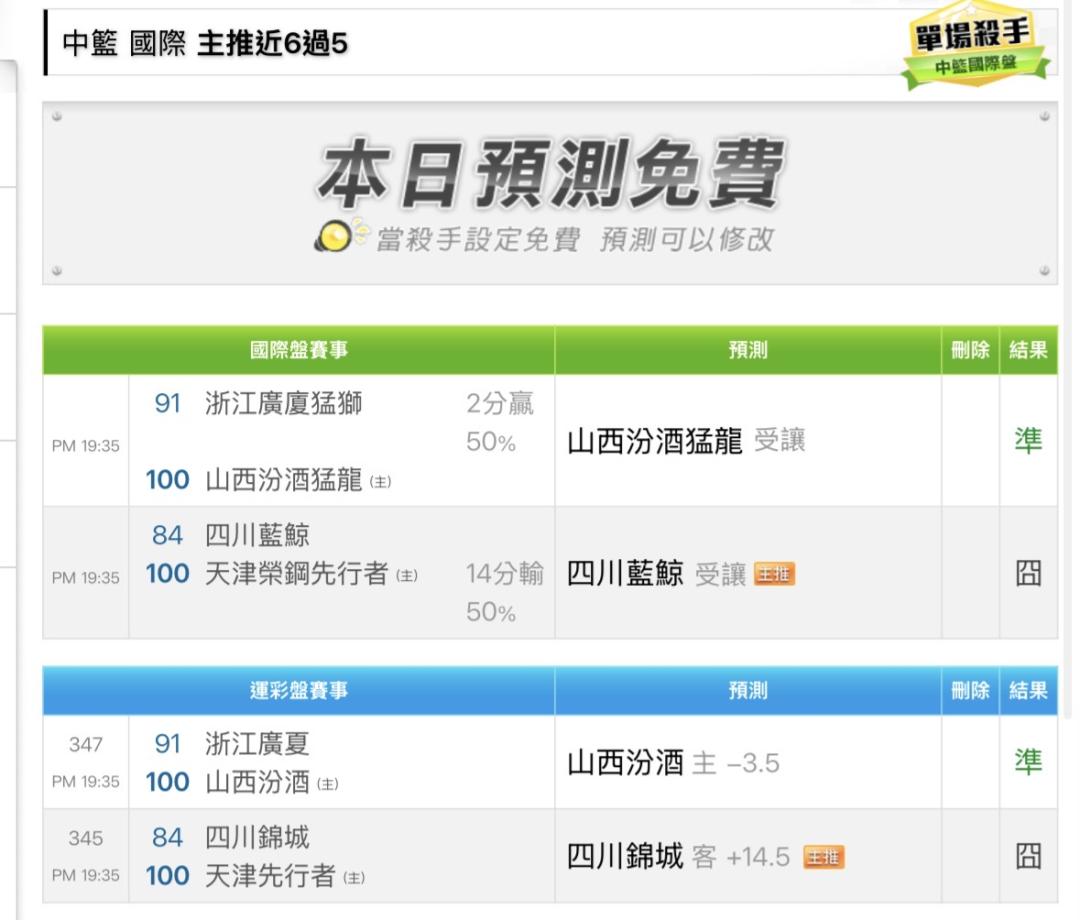
Task: Select team 浙江廣夏 in 運彩盤 table
Action: pos(257,744)
